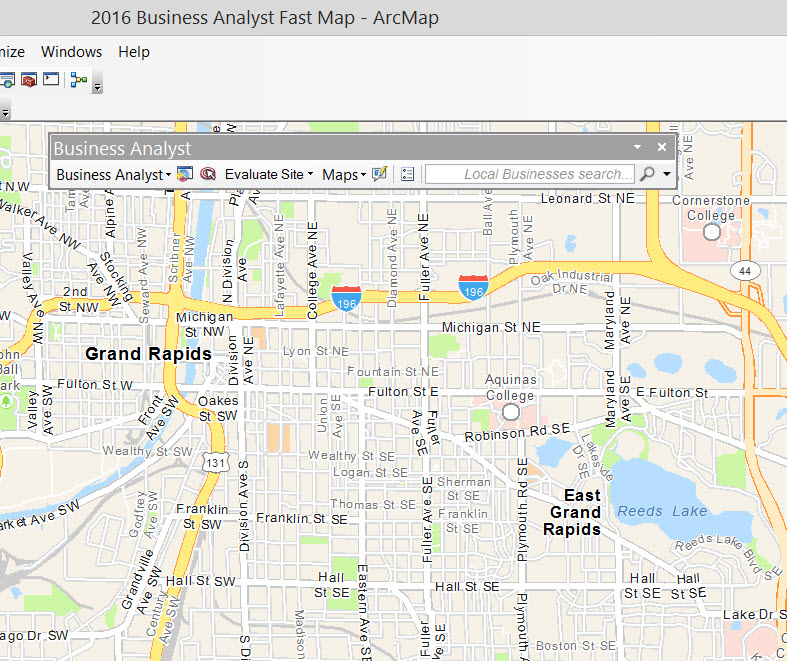Click the magnifier search button

[x=647, y=174]
